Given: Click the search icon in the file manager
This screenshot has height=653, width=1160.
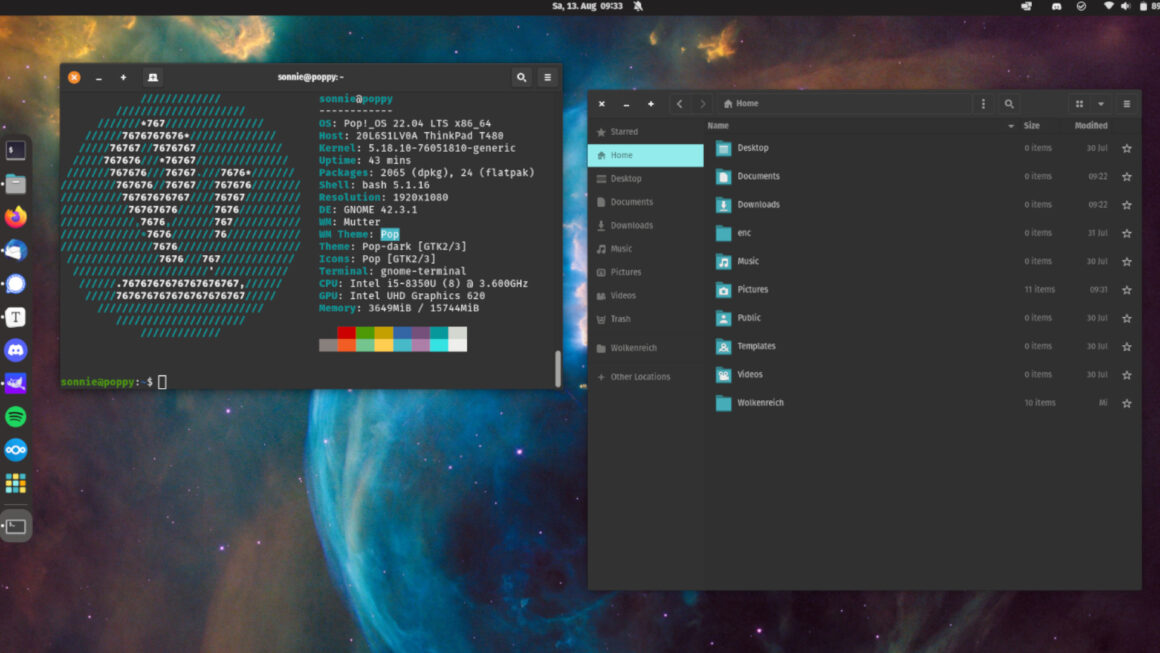Looking at the screenshot, I should point(1009,104).
